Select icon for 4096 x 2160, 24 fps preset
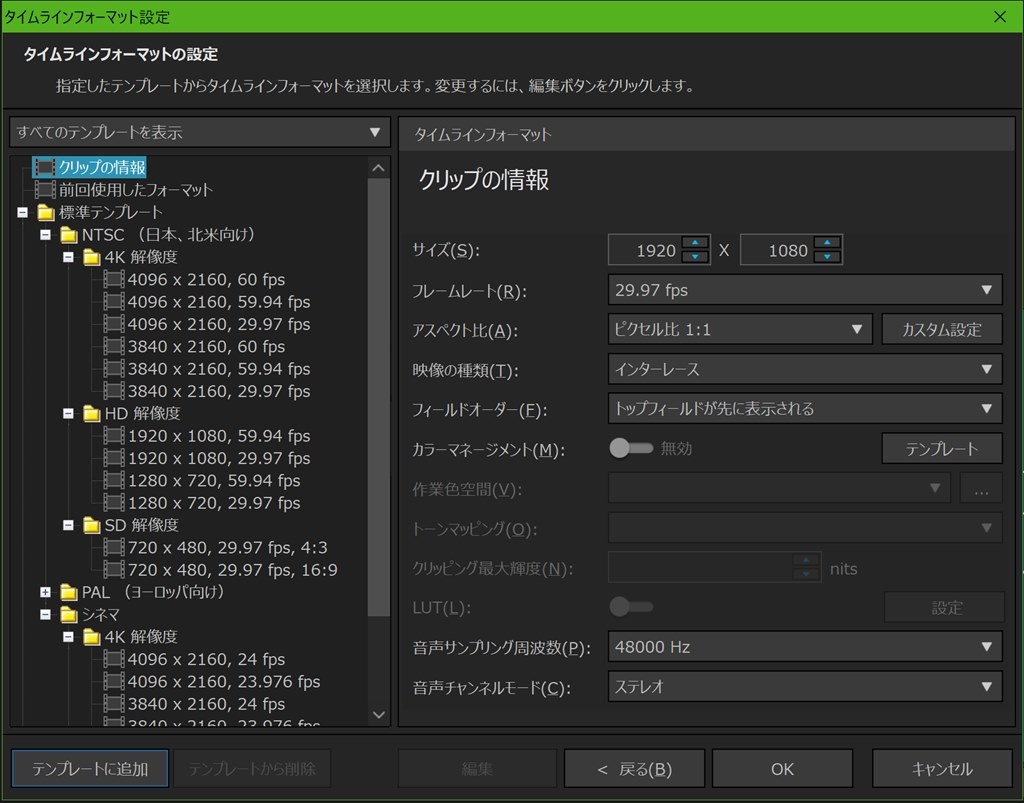The height and width of the screenshot is (803, 1024). [x=113, y=659]
